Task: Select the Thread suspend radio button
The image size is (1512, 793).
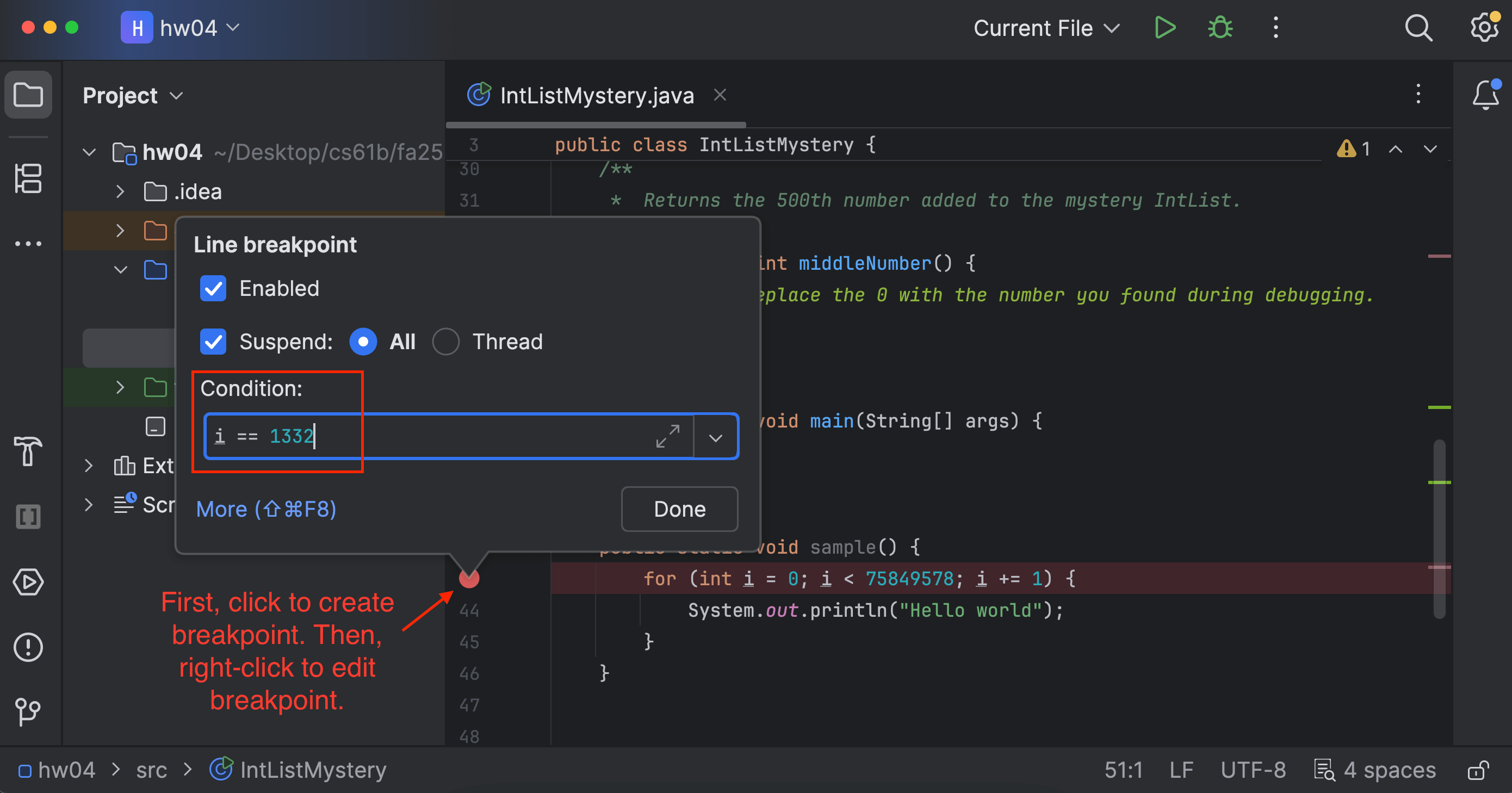Action: (445, 342)
